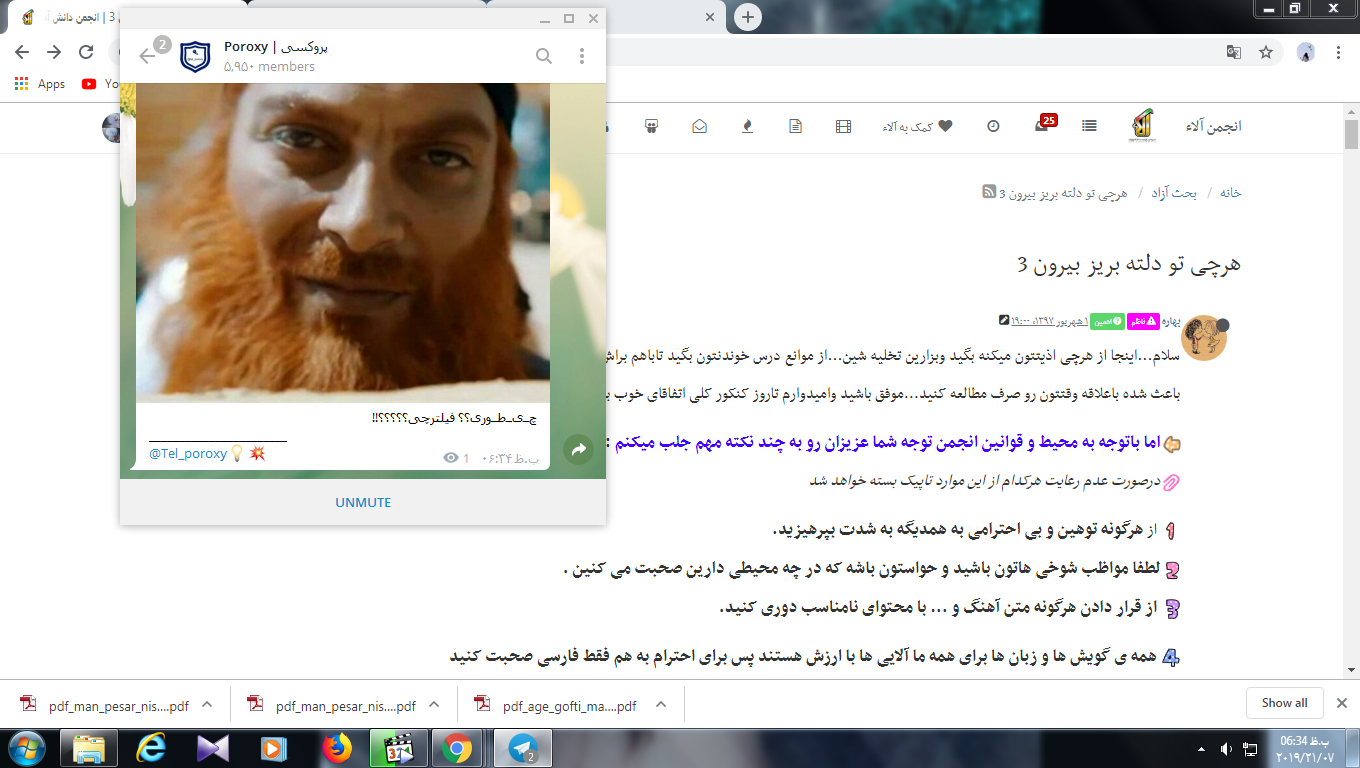Click the @Tel_poroxy link in the post
Screen dimensions: 1360x768
(x=188, y=454)
